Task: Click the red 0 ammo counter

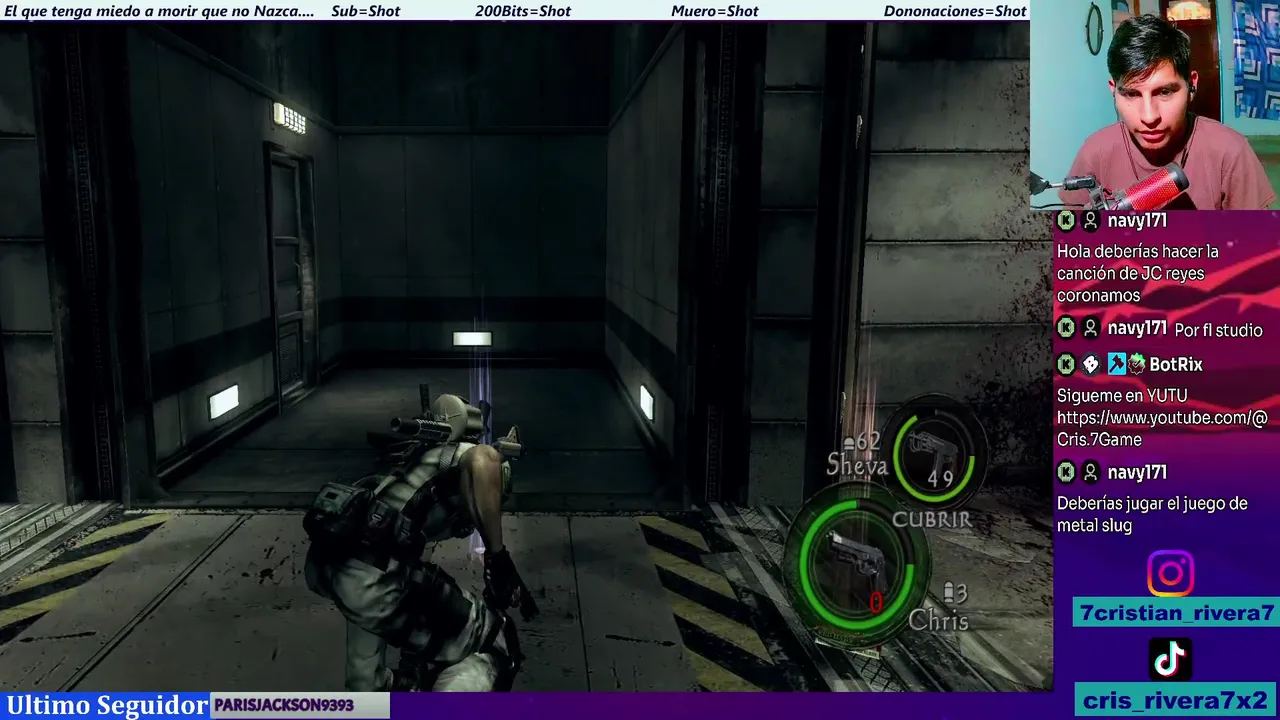Action: click(876, 602)
